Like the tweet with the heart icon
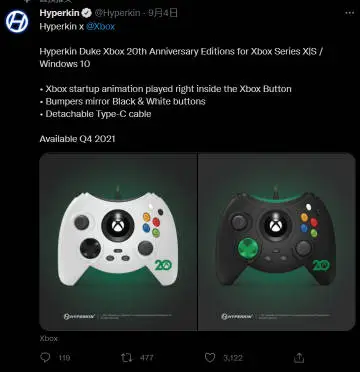 [x=210, y=358]
